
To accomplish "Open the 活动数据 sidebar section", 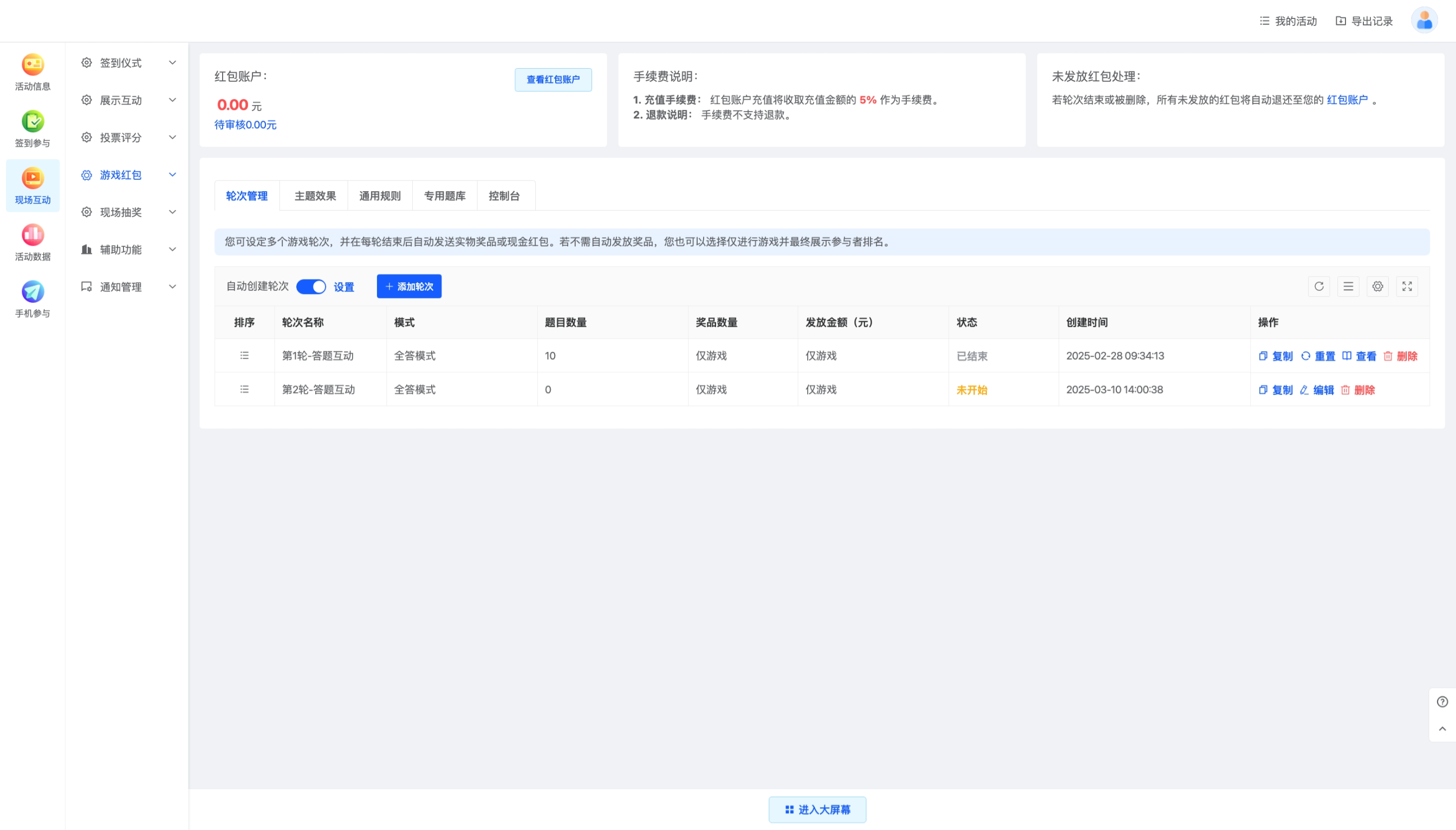I will pos(32,241).
